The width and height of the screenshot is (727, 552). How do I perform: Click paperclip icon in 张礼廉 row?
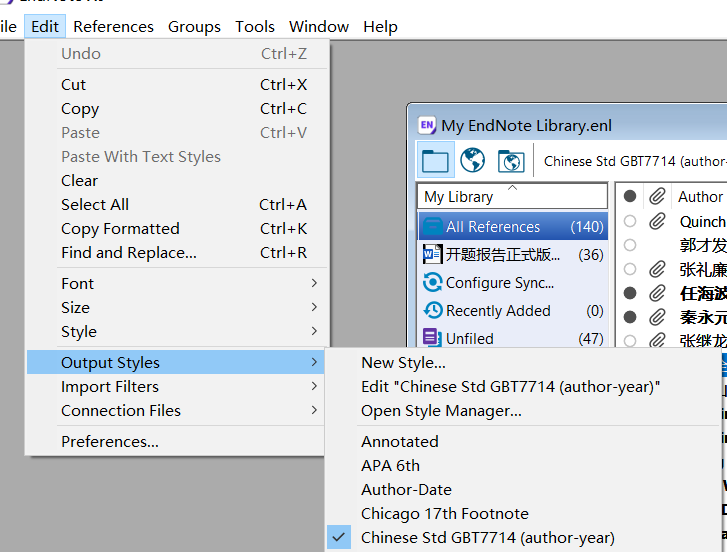657,269
